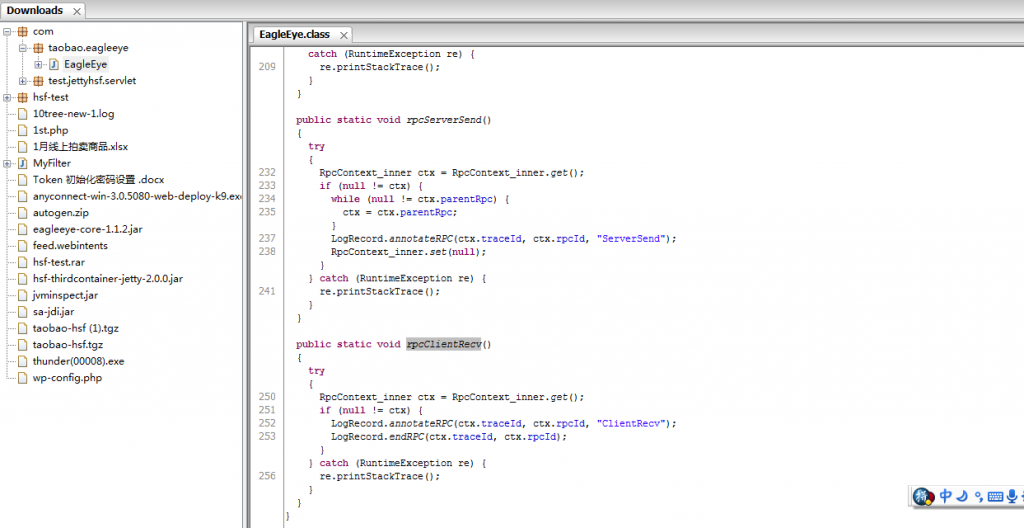Follow rpcId link on line 253
This screenshot has width=1024, height=528.
(542, 437)
